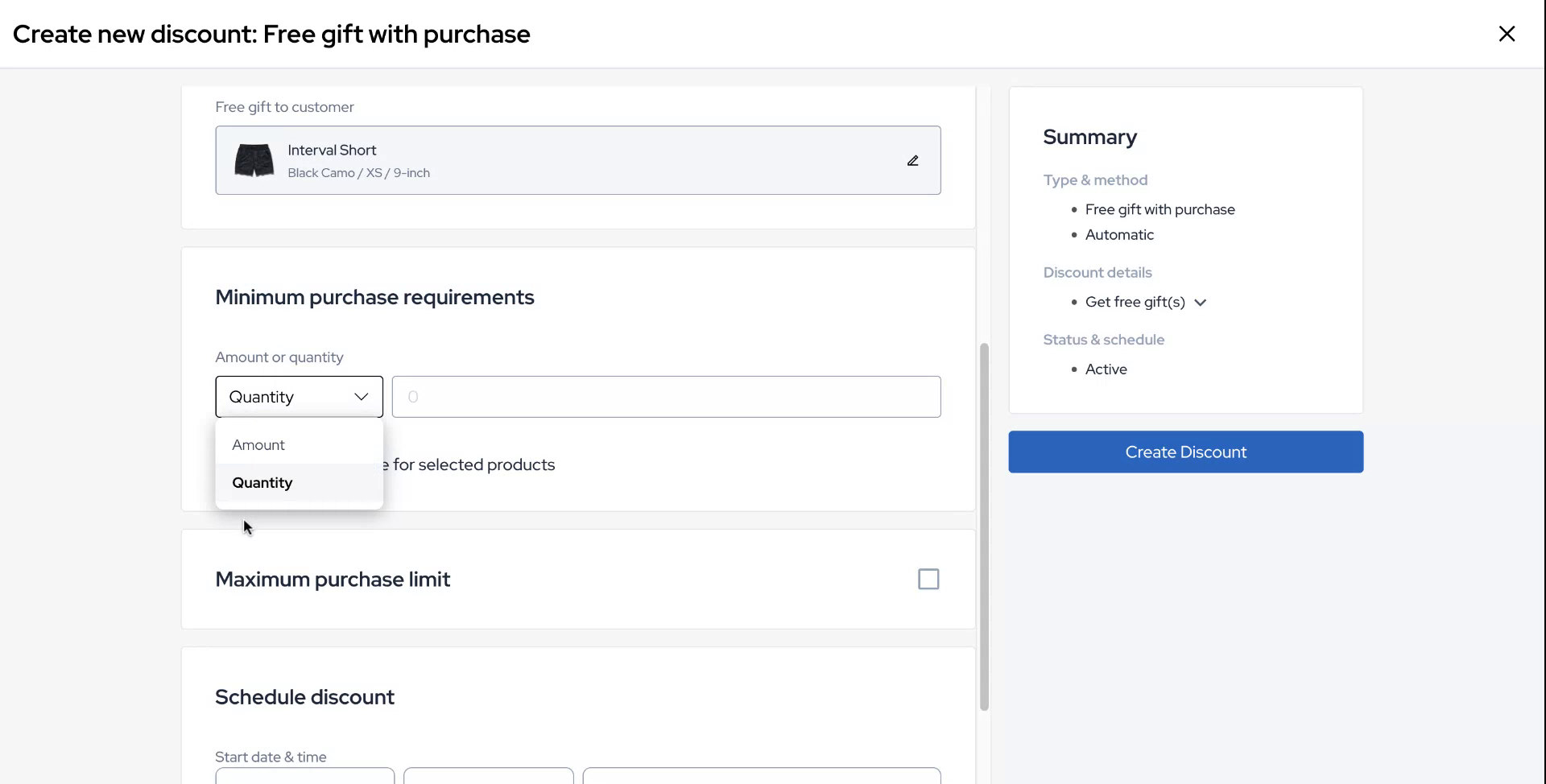Toggle the Maximum purchase limit checkbox
The image size is (1546, 784).
[928, 579]
